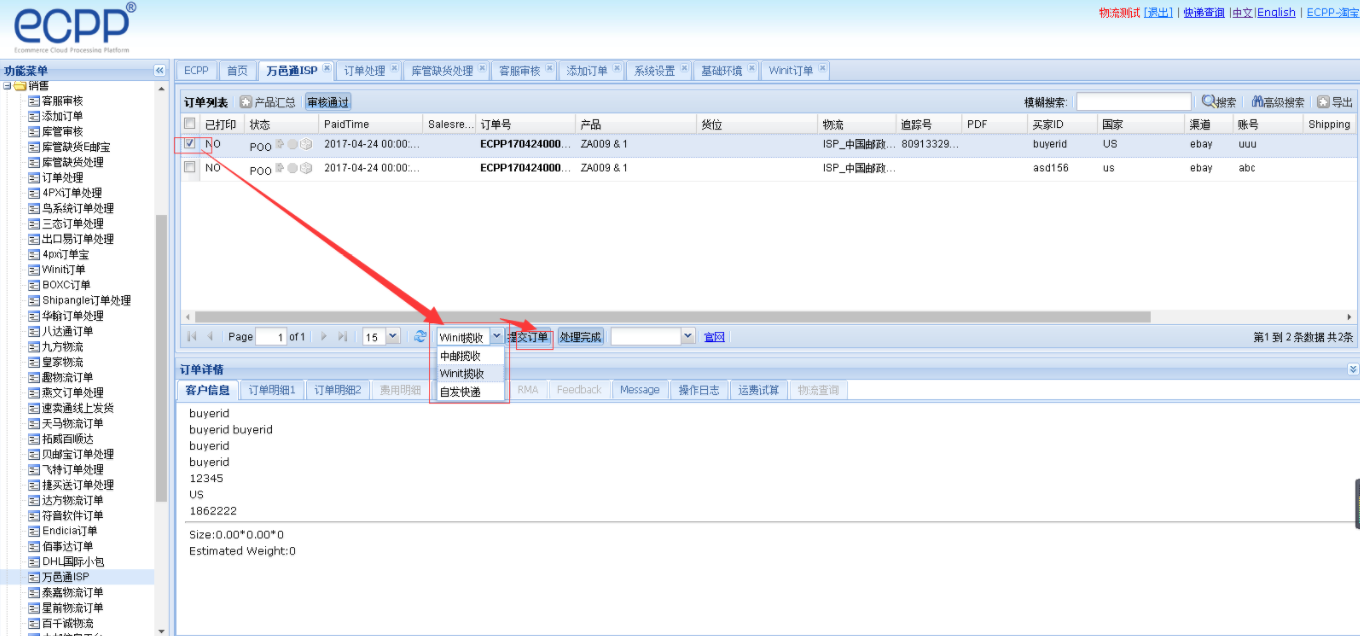
Task: Click the refresh icon in paging toolbar
Action: click(x=420, y=337)
